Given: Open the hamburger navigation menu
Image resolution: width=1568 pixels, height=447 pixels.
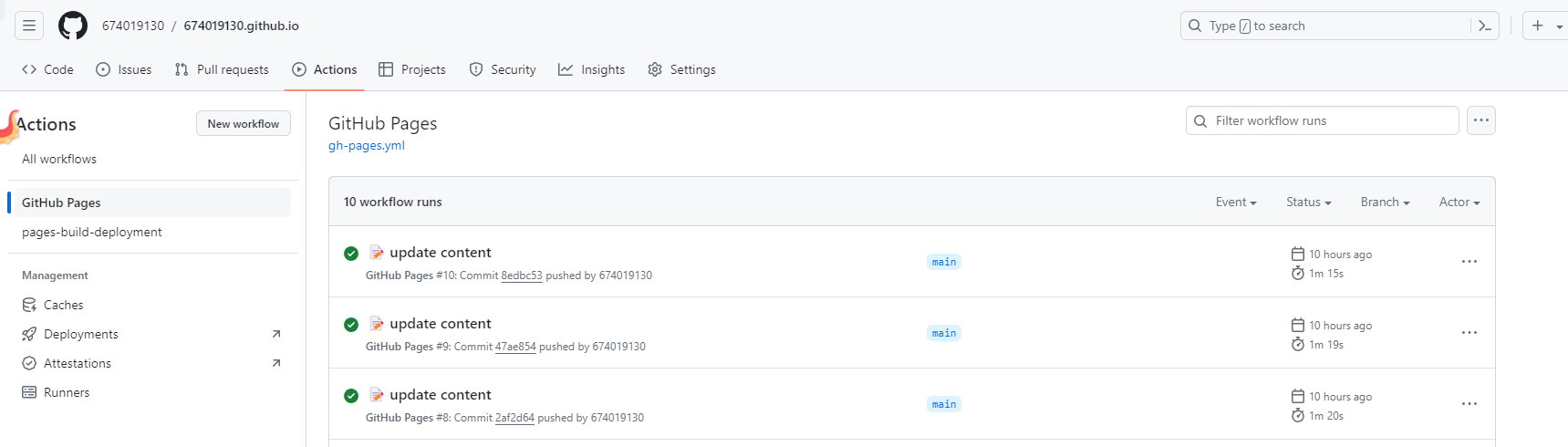Looking at the screenshot, I should [29, 26].
